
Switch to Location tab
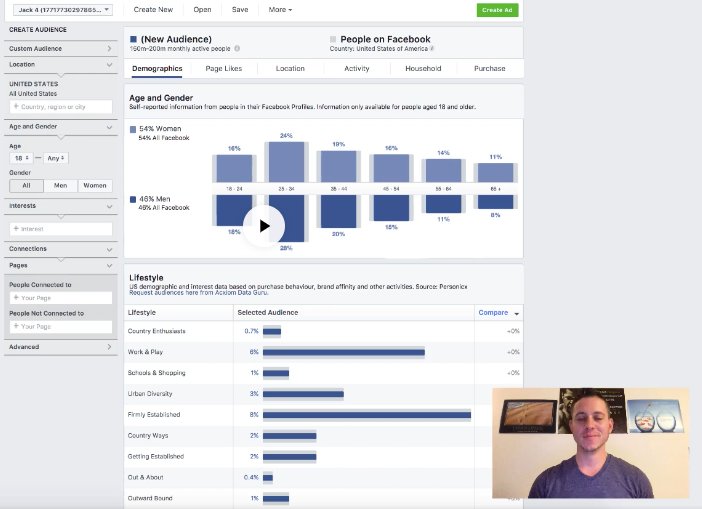click(x=290, y=68)
